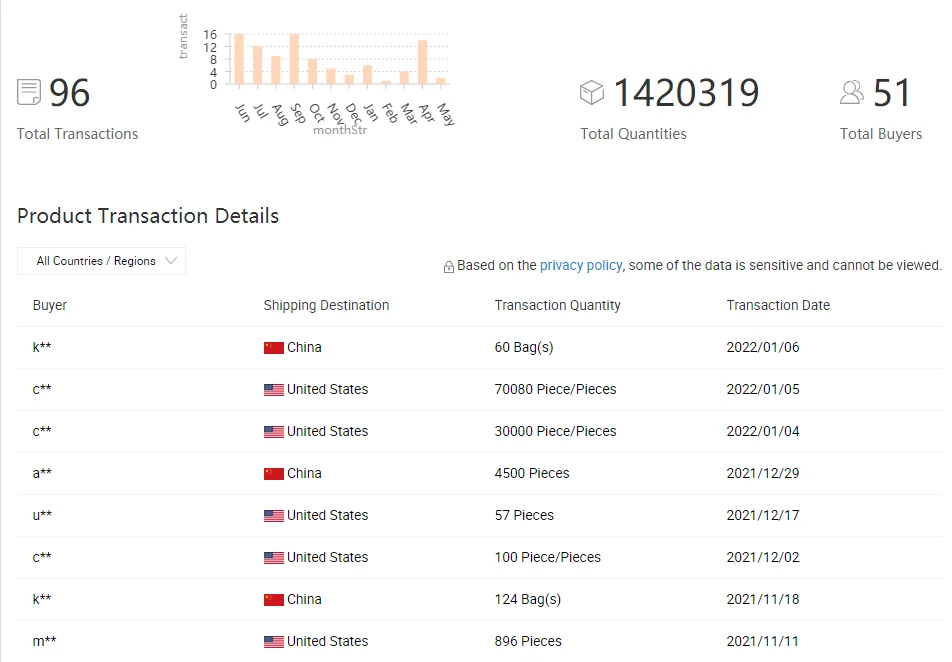
Task: Click the privacy lock icon
Action: point(449,267)
